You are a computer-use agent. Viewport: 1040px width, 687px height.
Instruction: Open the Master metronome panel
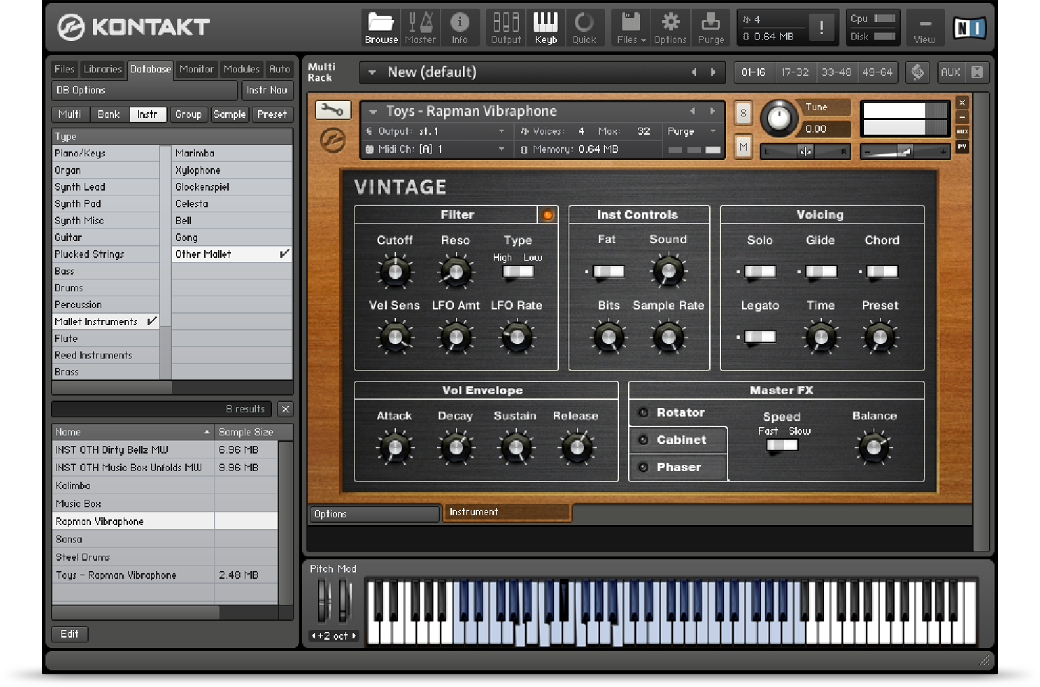tap(420, 27)
